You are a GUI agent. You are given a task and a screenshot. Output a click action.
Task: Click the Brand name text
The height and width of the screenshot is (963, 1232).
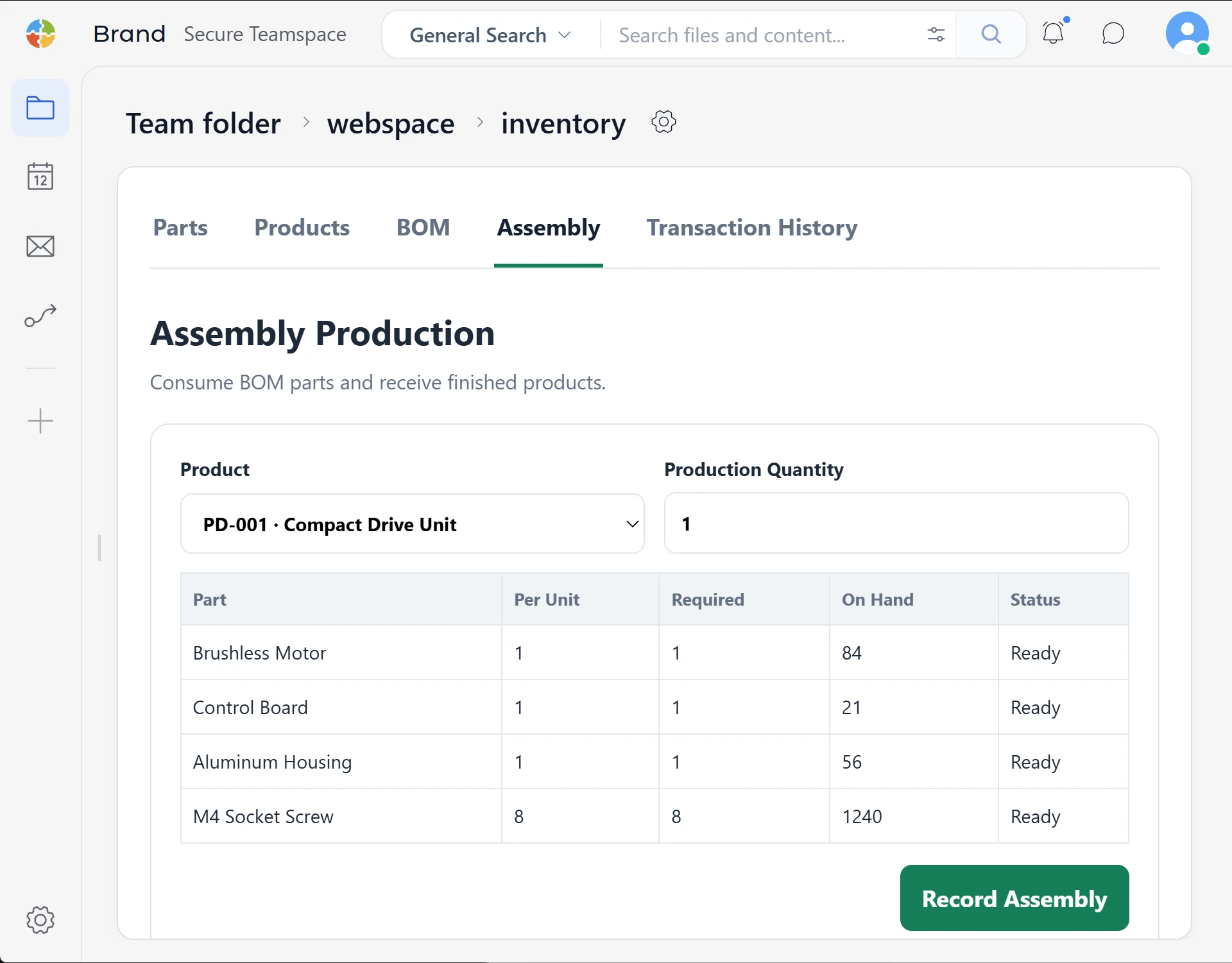130,34
